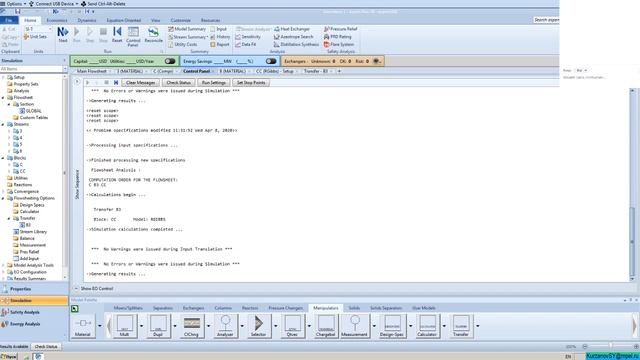Click the zoom slider in status bar
Viewport: 640px width, 360px height.
click(610, 346)
